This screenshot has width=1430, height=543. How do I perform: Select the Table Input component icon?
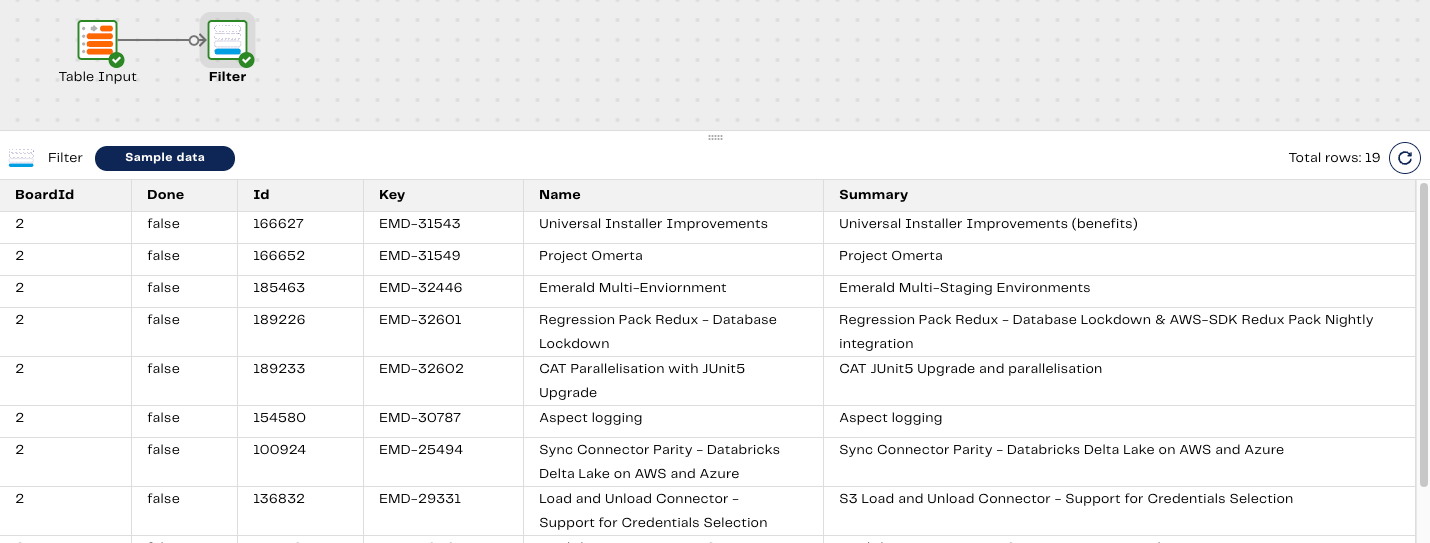[97, 40]
